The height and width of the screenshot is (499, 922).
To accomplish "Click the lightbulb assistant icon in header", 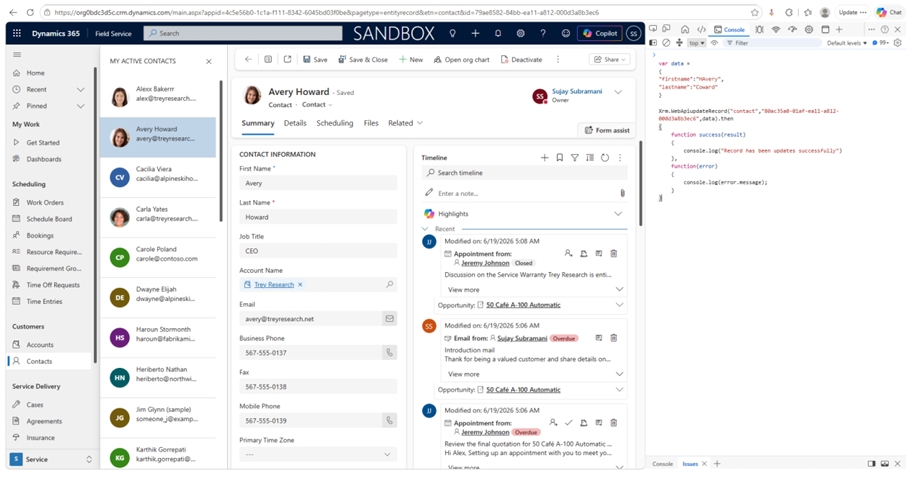I will [452, 34].
